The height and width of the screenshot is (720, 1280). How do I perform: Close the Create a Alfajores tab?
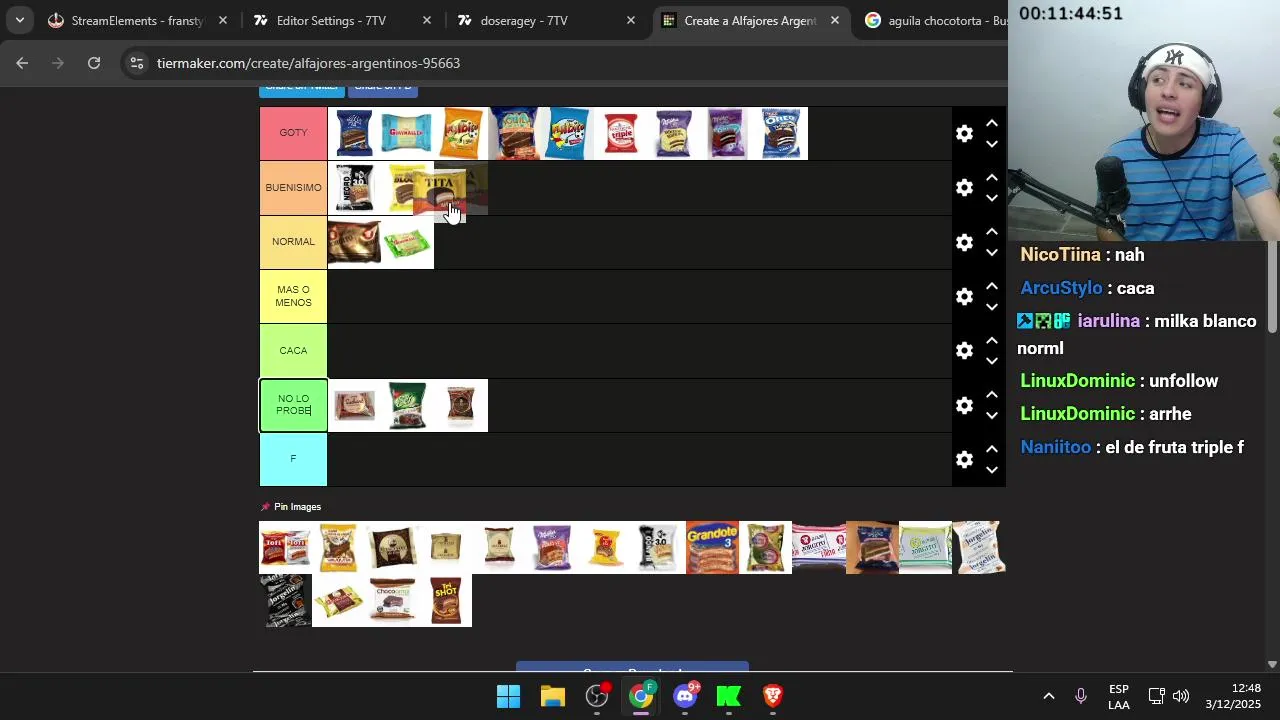[x=835, y=20]
